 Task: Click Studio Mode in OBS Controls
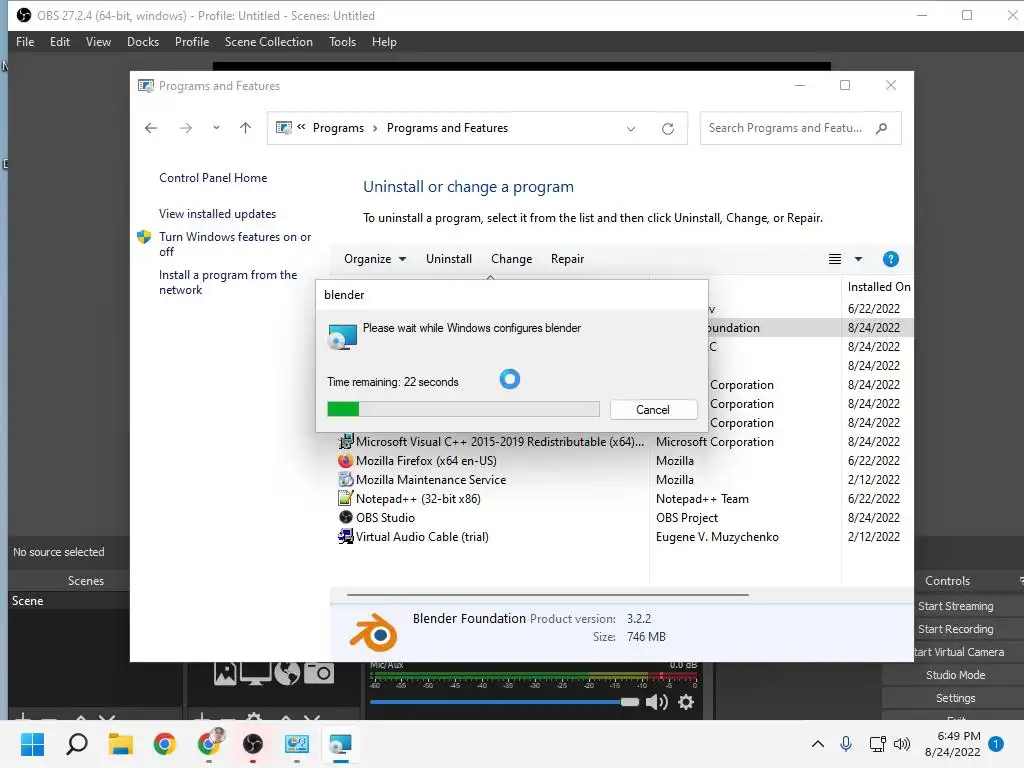[955, 675]
